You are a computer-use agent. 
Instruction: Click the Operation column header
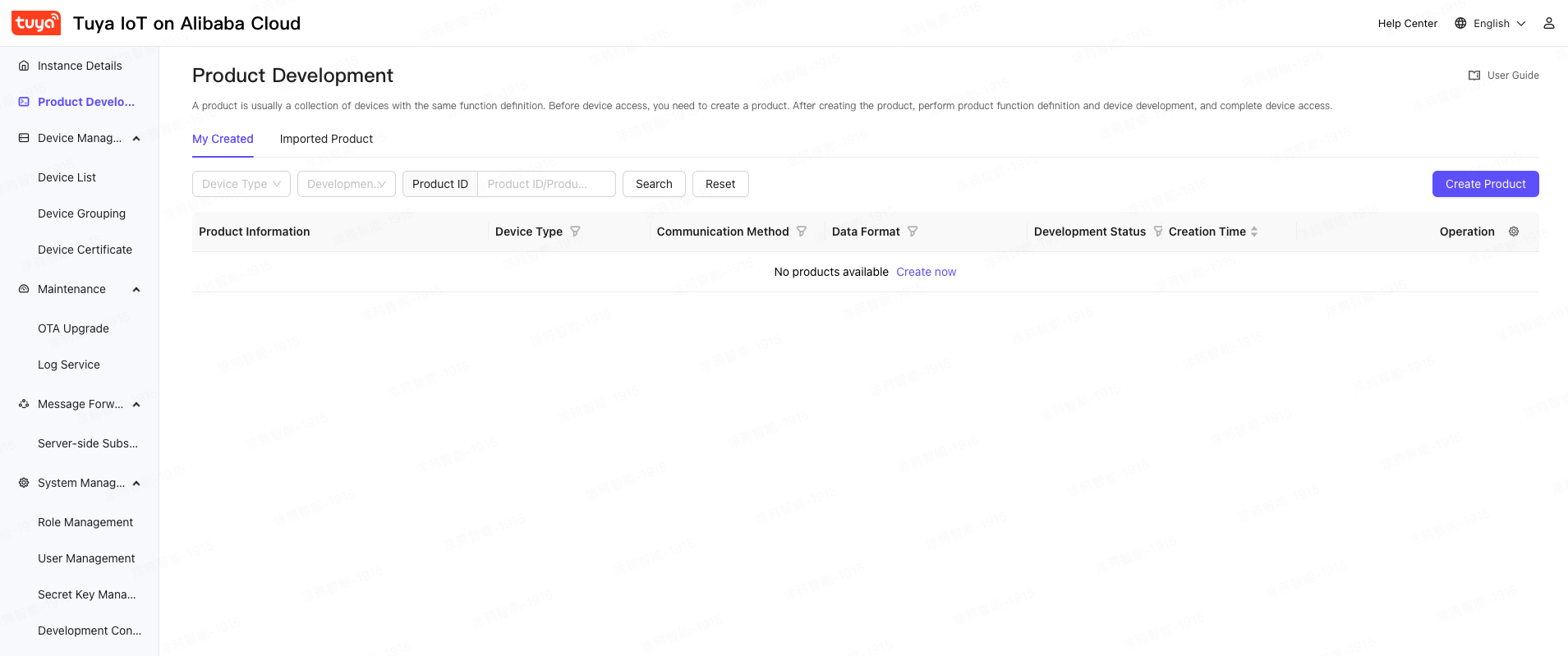click(x=1467, y=232)
